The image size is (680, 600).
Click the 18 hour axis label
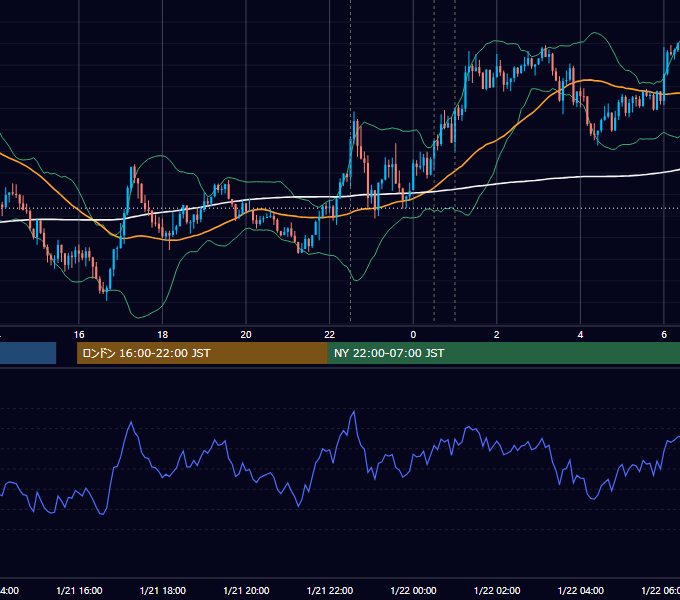click(162, 335)
